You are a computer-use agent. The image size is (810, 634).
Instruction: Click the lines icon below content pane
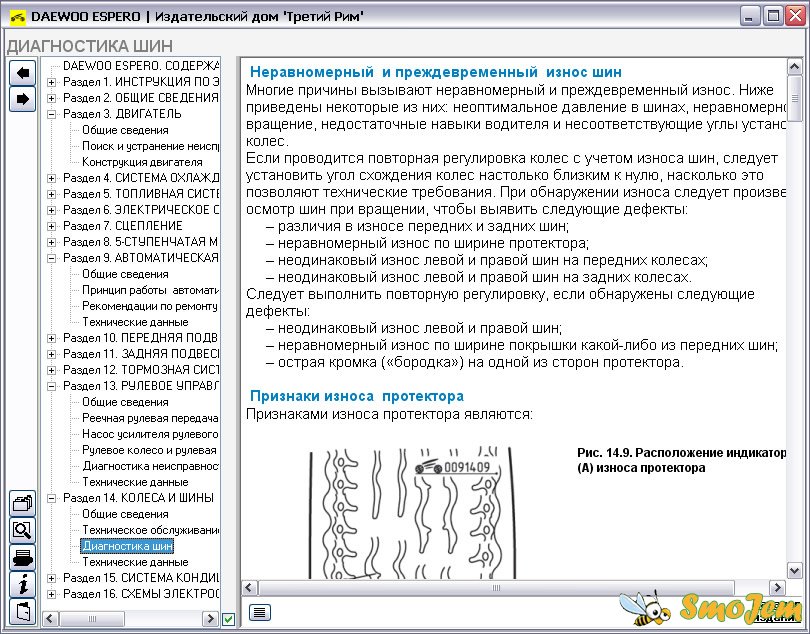260,612
